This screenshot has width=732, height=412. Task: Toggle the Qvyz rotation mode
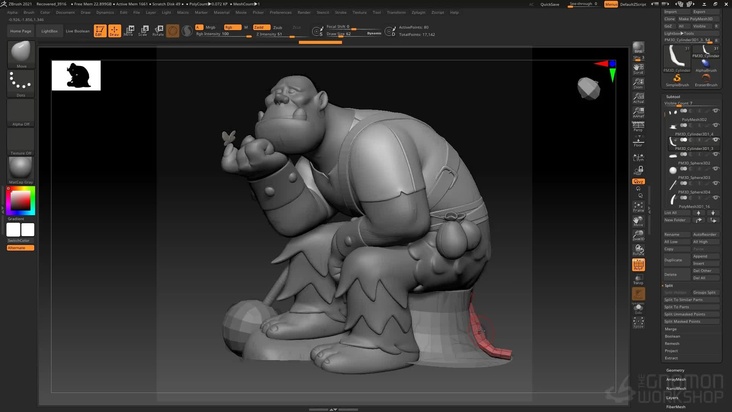638,181
